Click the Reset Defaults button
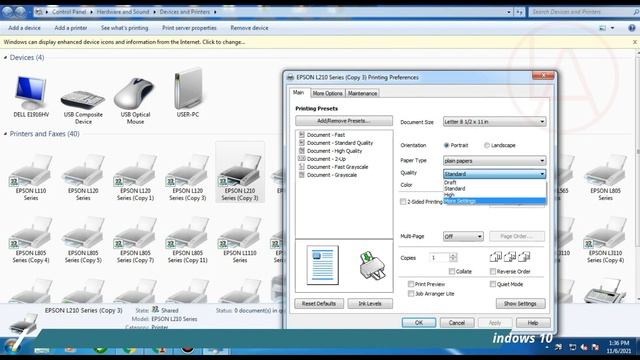Screen dimensions: 640x360 [x=319, y=304]
